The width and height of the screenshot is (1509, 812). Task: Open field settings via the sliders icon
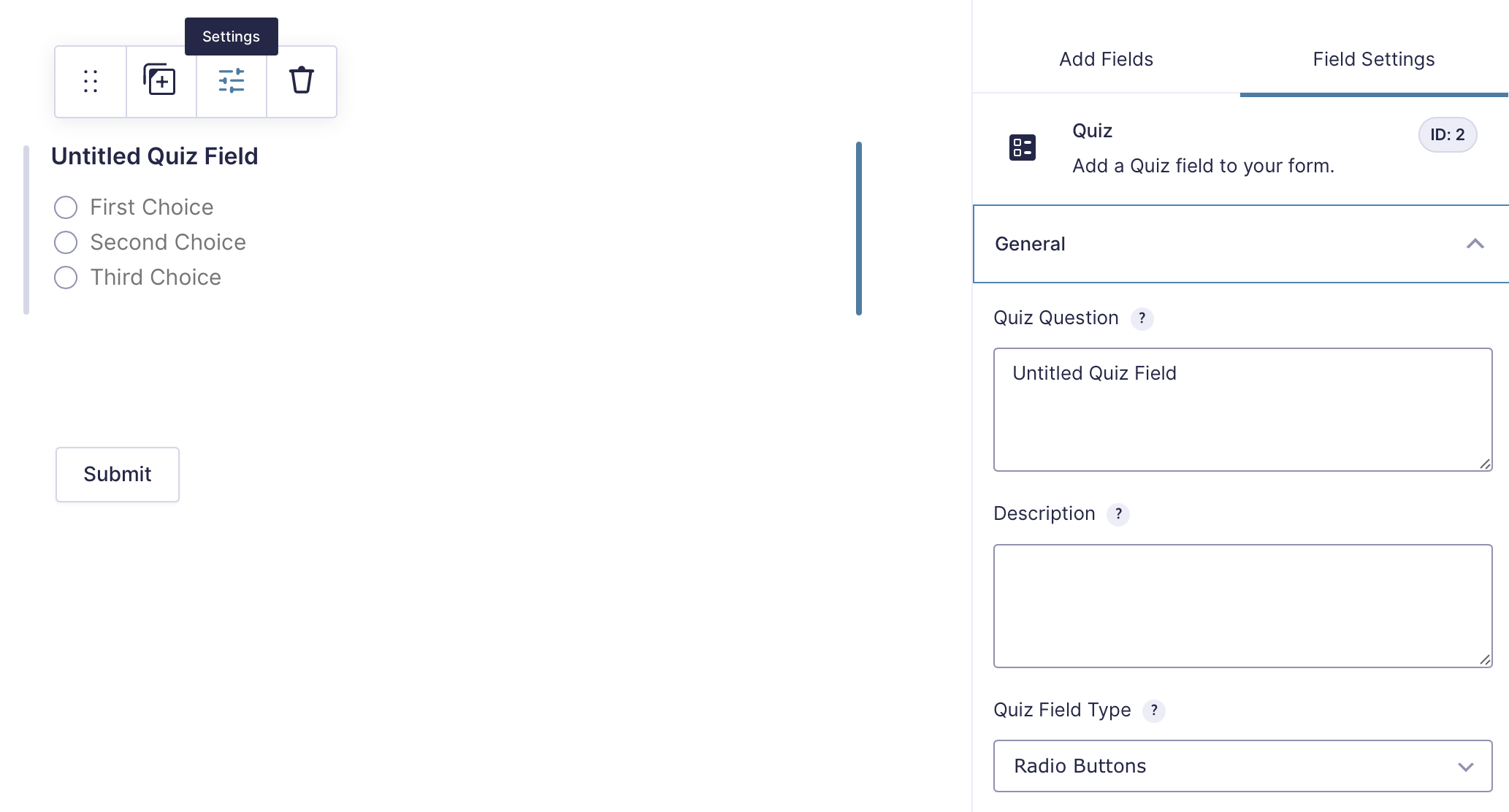[x=232, y=81]
